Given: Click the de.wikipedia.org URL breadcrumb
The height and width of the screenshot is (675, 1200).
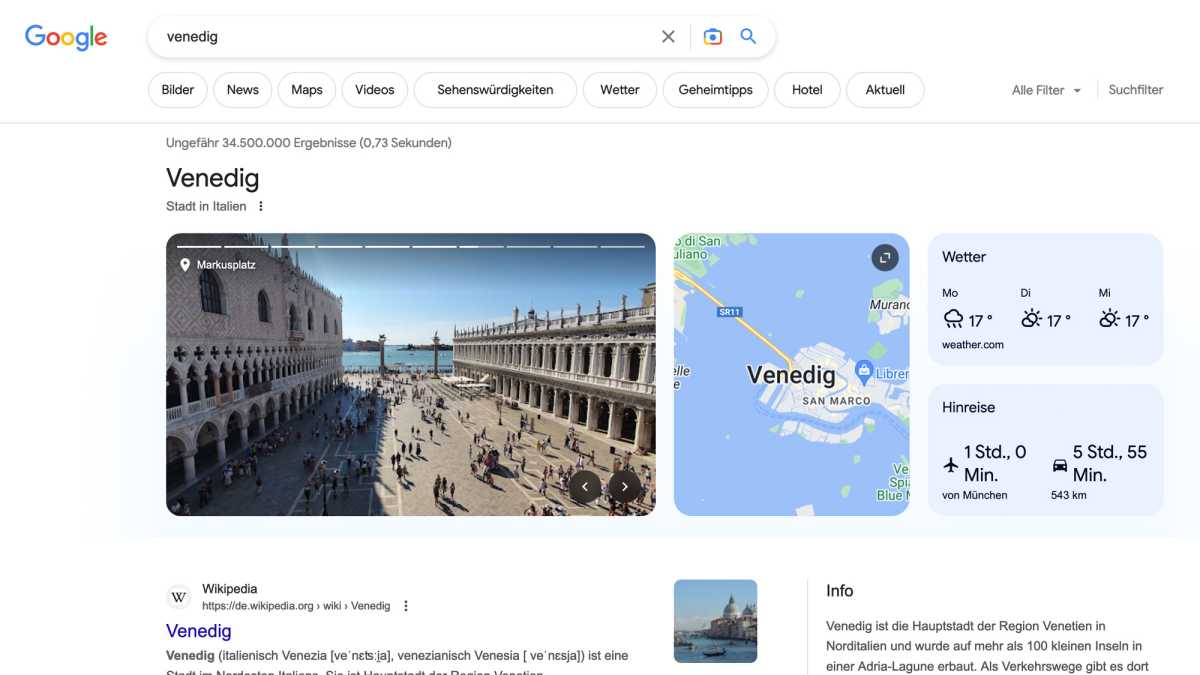Looking at the screenshot, I should (296, 606).
